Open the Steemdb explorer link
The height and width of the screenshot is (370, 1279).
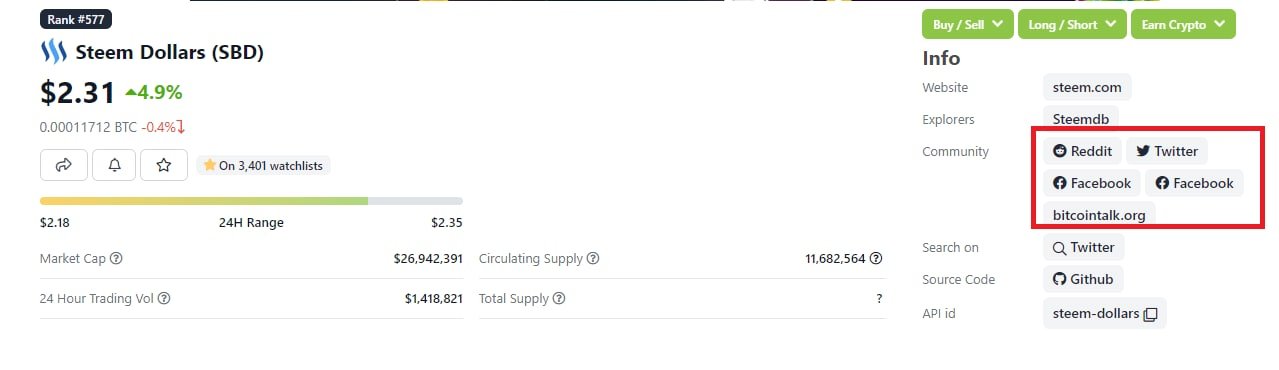click(1080, 119)
